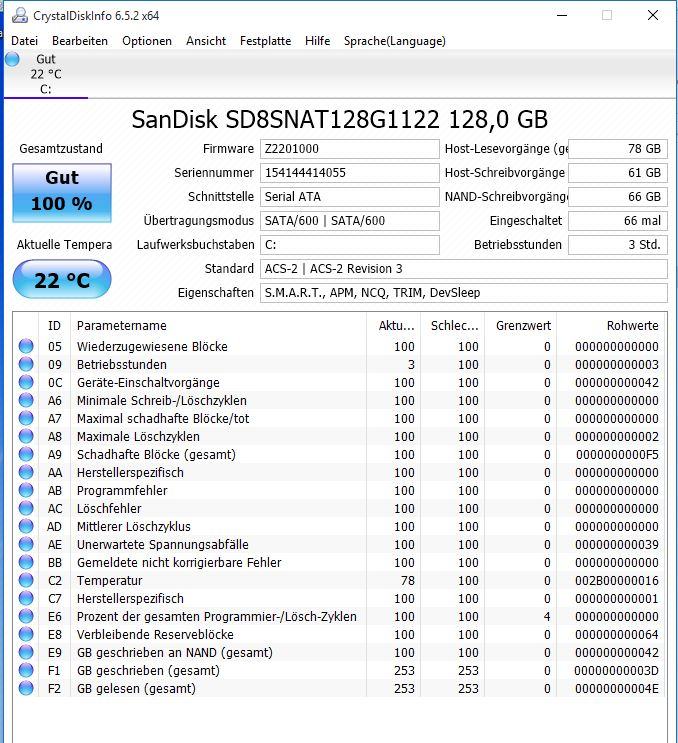The image size is (678, 743).
Task: Click status orb of AA Herstellerspezifisch row
Action: pos(26,472)
